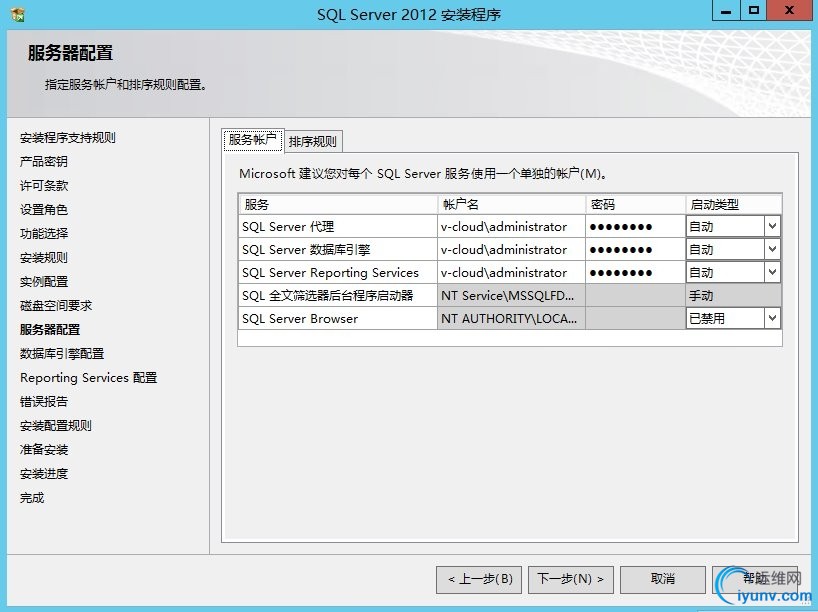Screen dimensions: 818x612
Task: Click the NT Service\MSSQLFD... account cell
Action: click(x=511, y=295)
